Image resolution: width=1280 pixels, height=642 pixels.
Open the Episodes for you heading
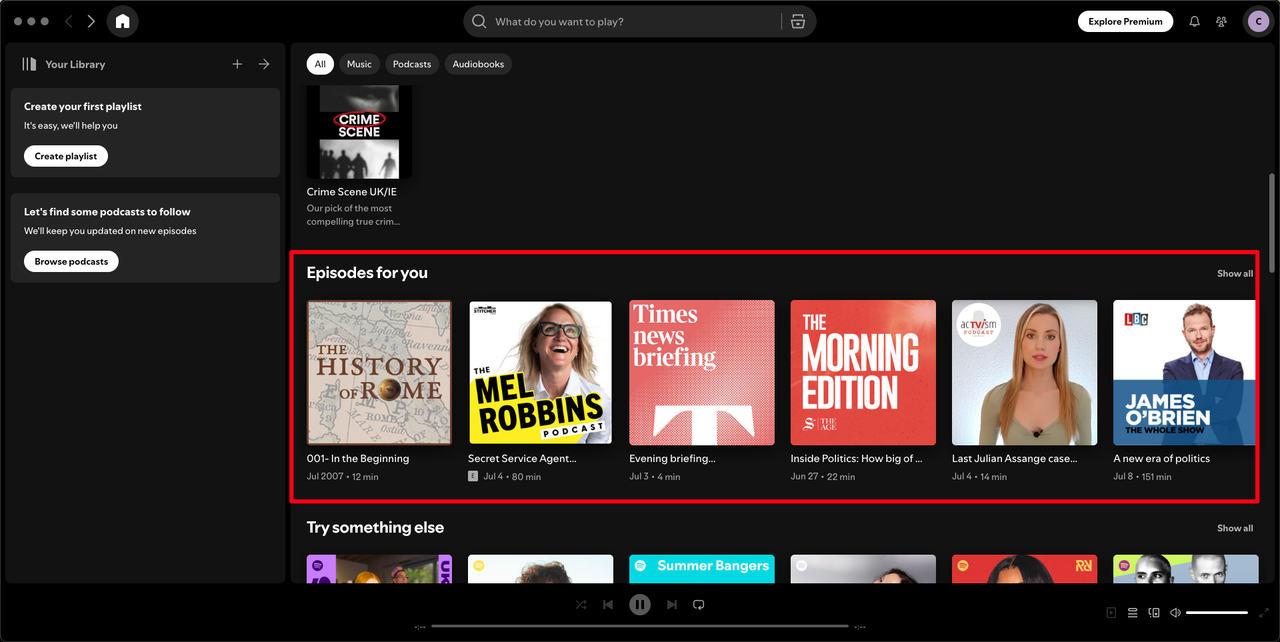point(367,273)
